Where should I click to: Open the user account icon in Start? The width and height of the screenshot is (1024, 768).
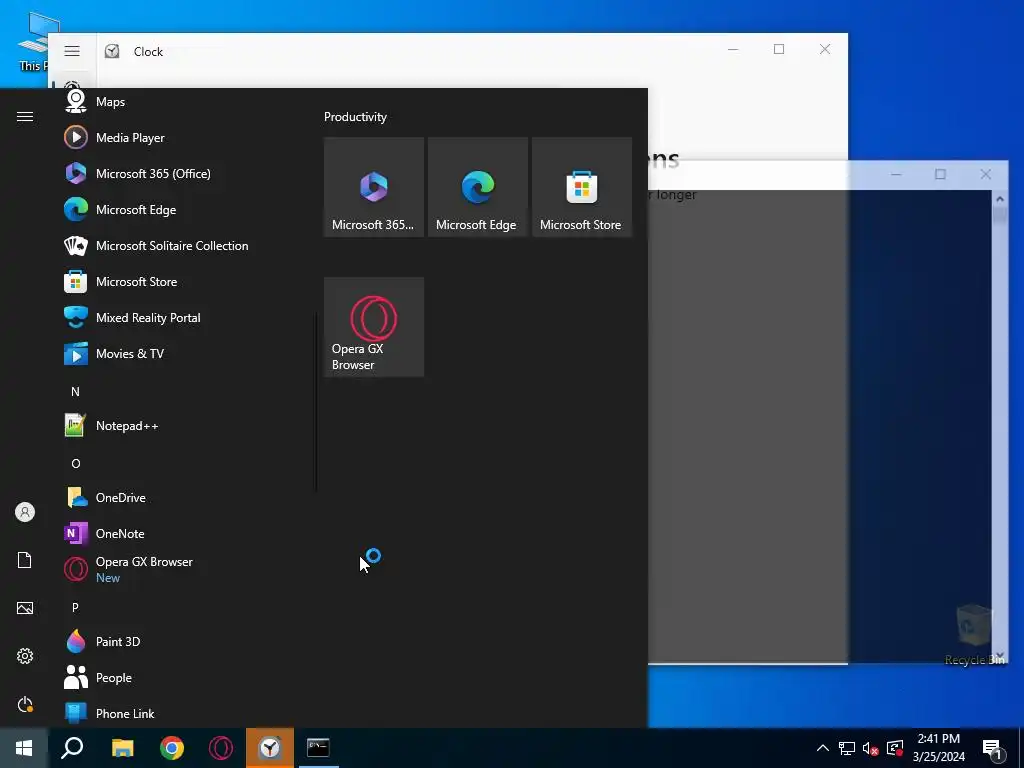(25, 512)
